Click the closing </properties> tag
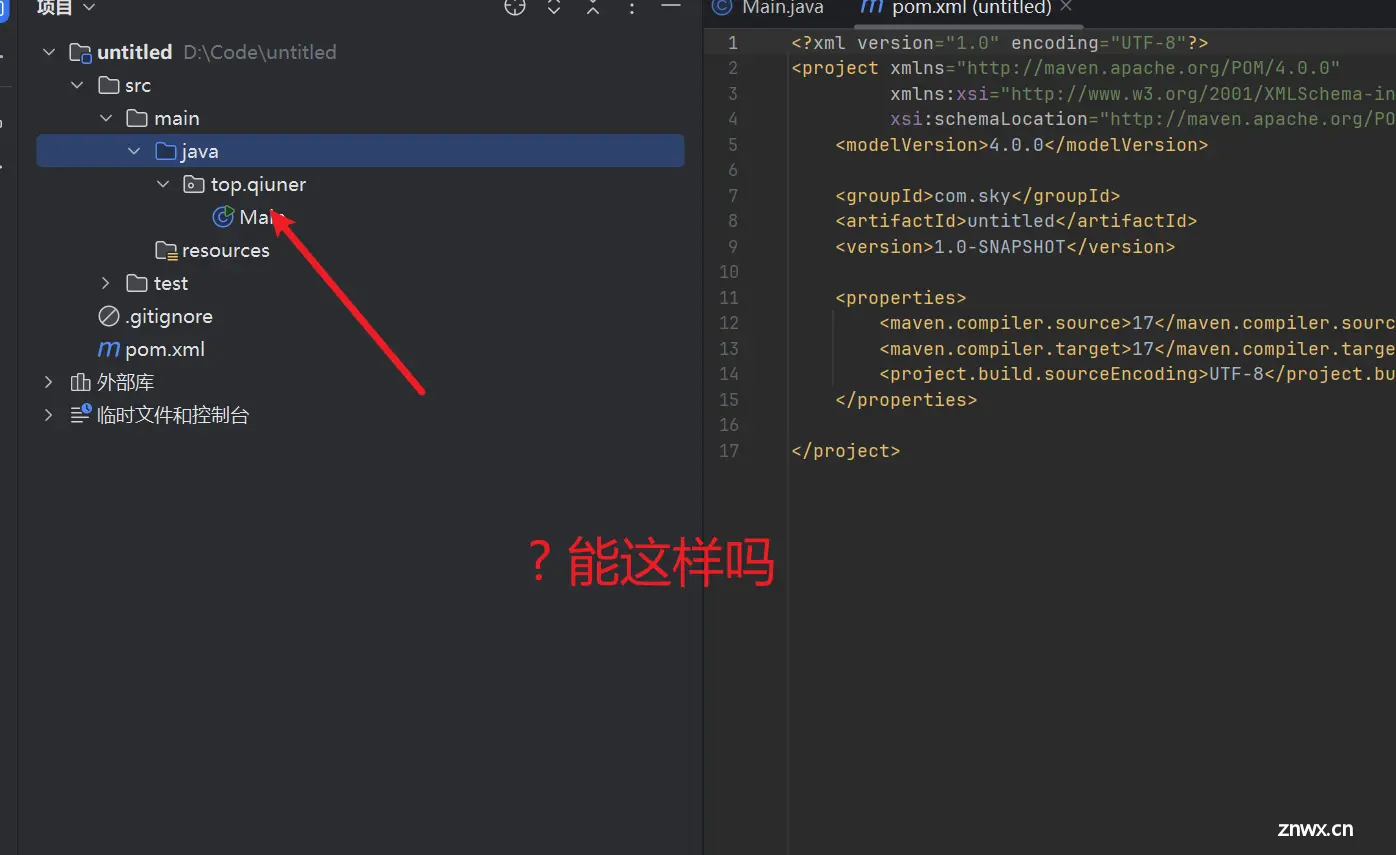 point(906,399)
